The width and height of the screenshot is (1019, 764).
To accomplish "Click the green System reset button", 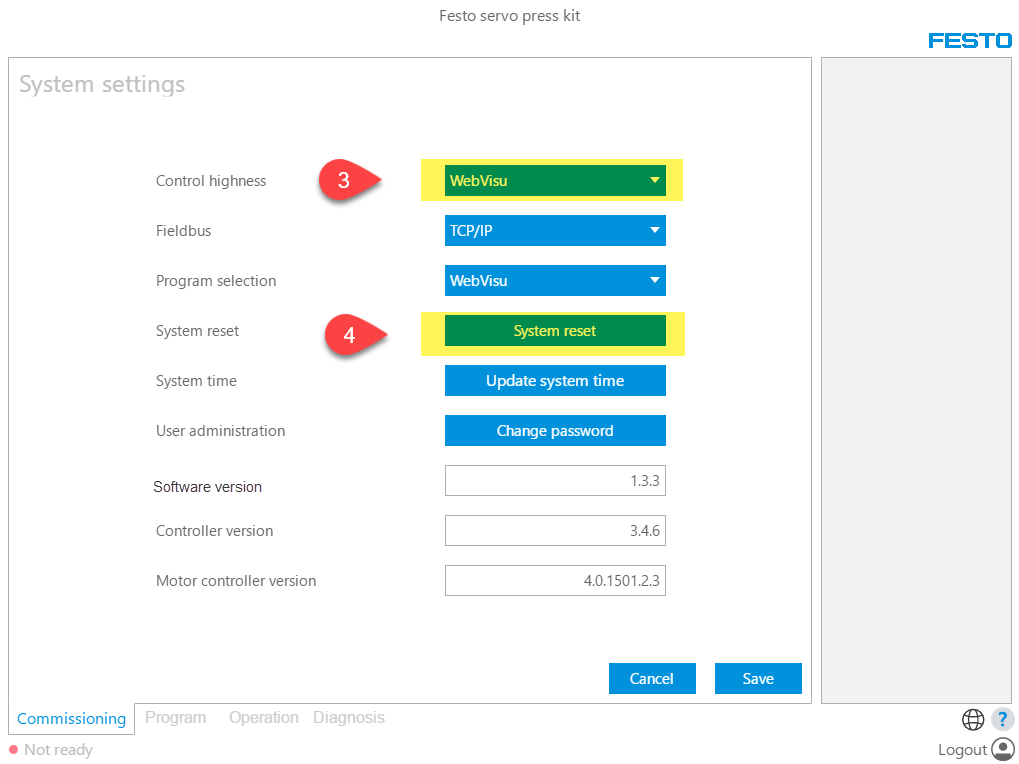I will click(x=555, y=331).
